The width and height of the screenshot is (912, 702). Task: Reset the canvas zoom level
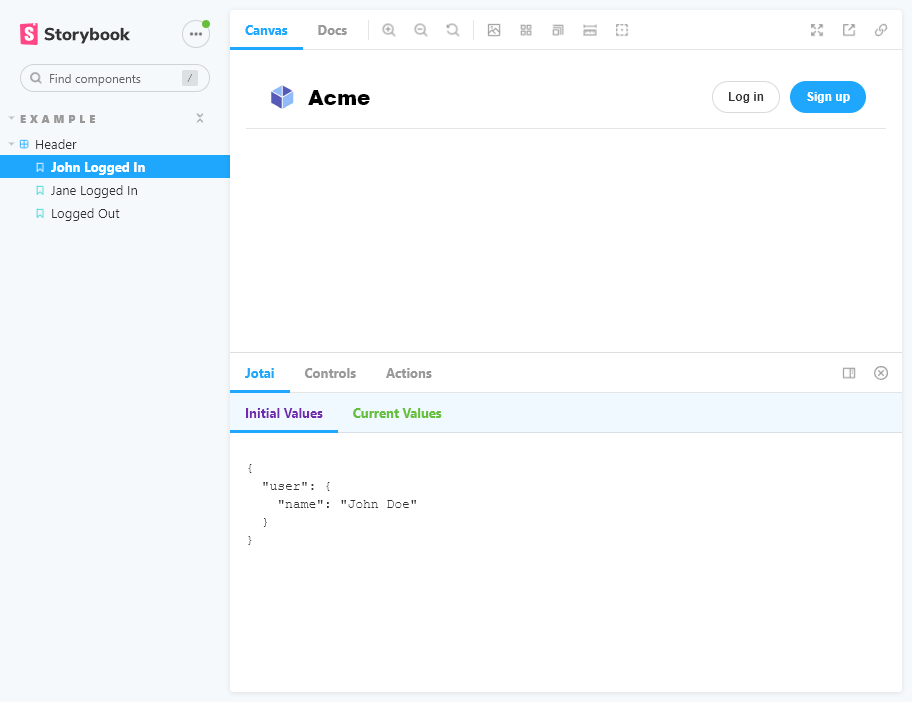click(453, 30)
